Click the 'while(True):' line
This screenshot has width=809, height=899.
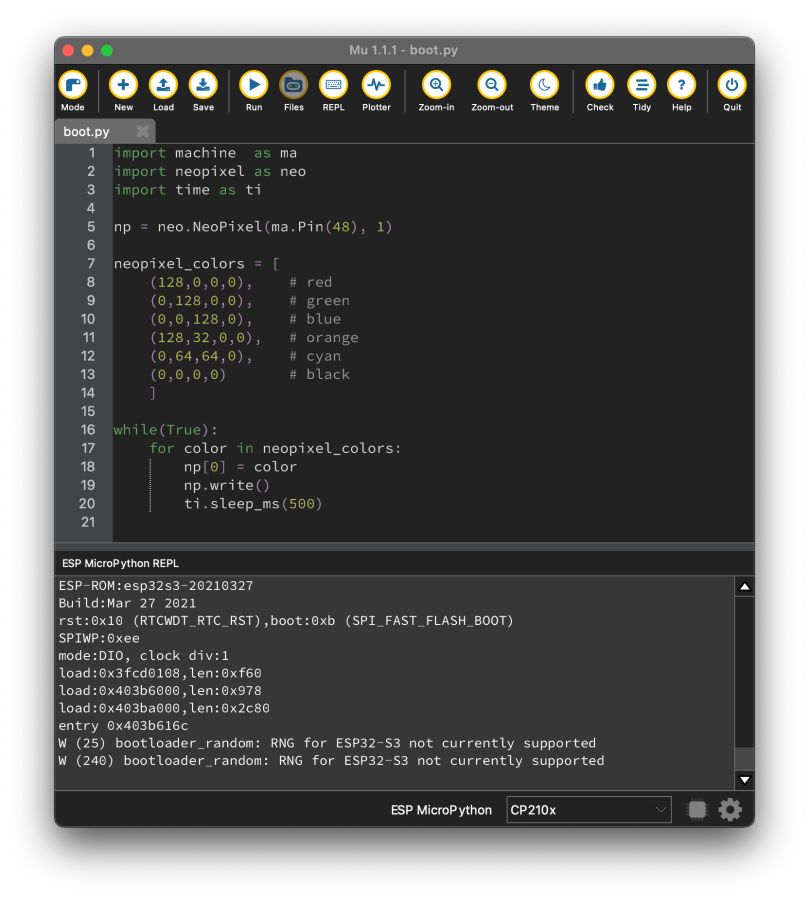[166, 429]
